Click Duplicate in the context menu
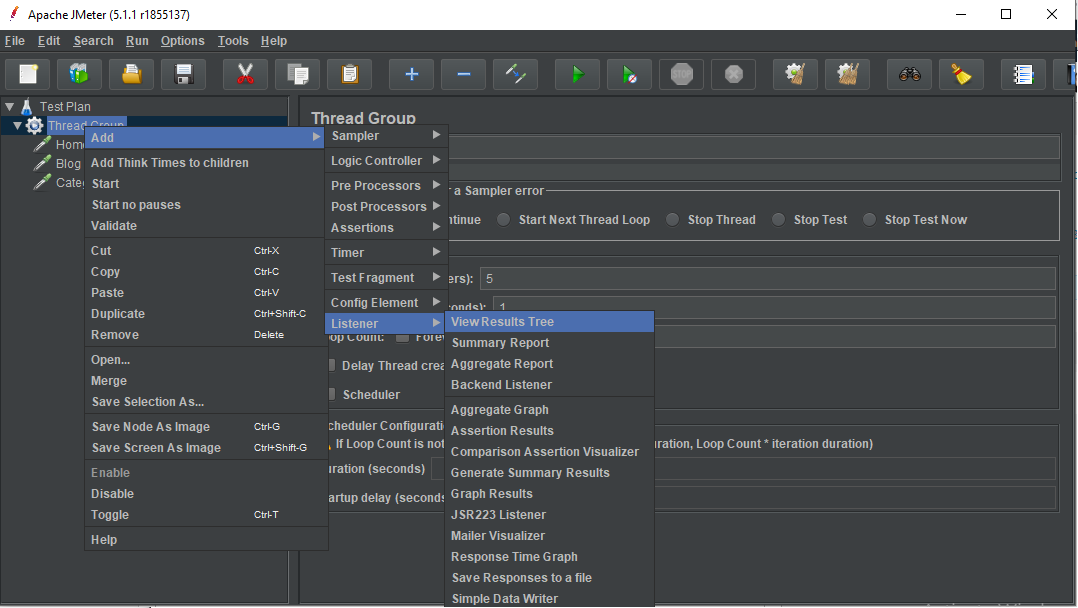The width and height of the screenshot is (1078, 608). [118, 314]
